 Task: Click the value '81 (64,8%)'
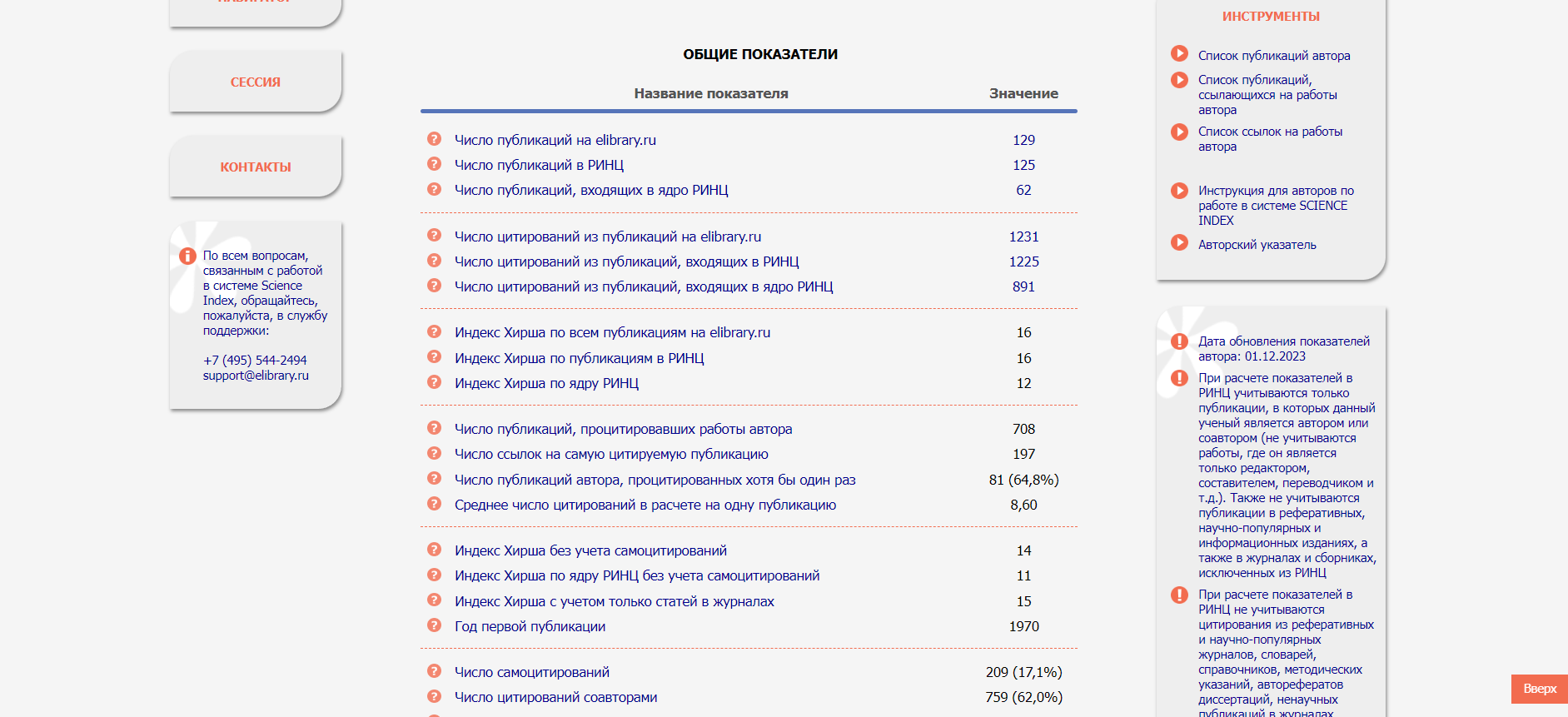[1023, 480]
